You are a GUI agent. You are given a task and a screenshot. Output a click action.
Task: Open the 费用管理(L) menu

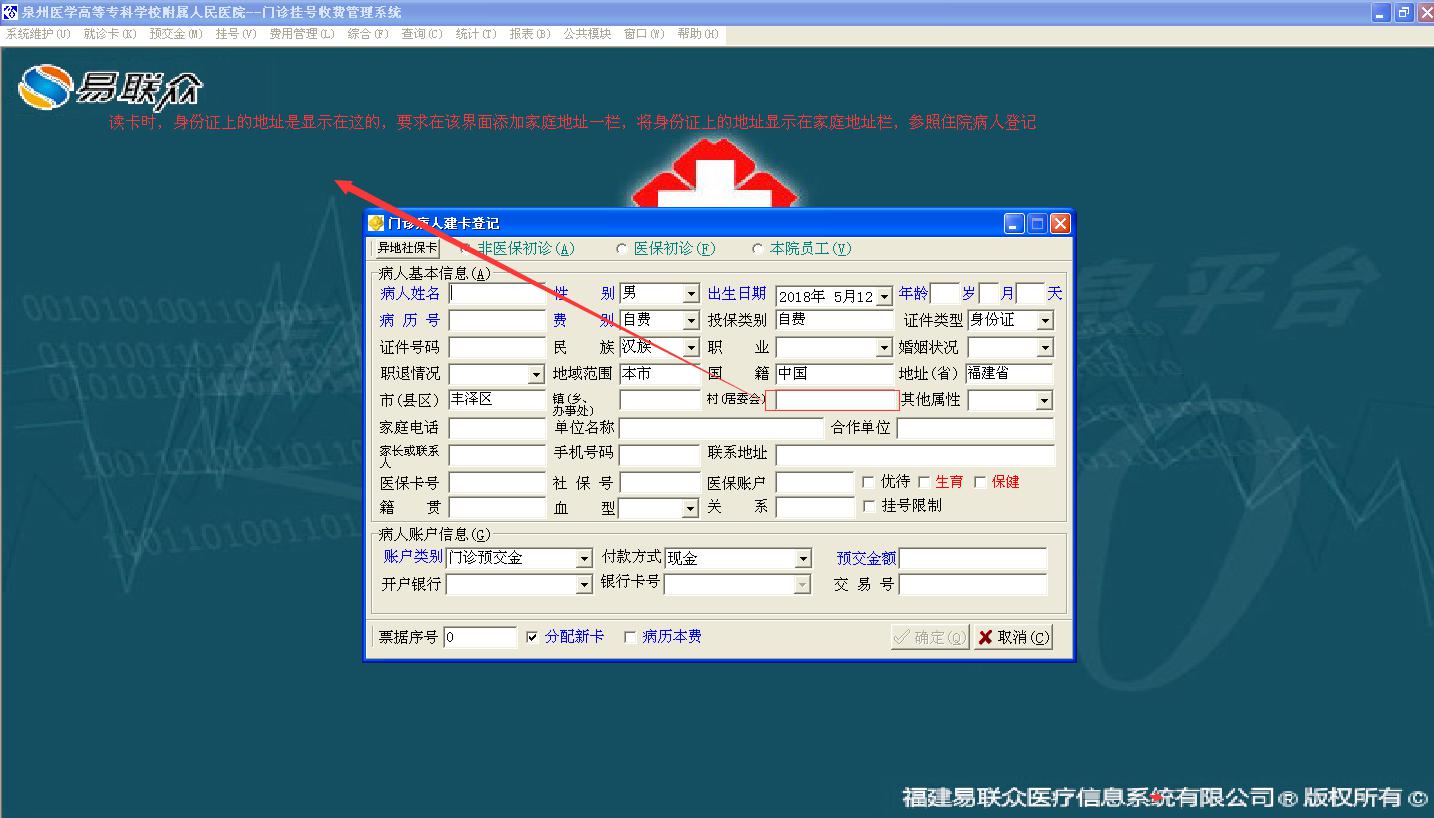coord(302,34)
